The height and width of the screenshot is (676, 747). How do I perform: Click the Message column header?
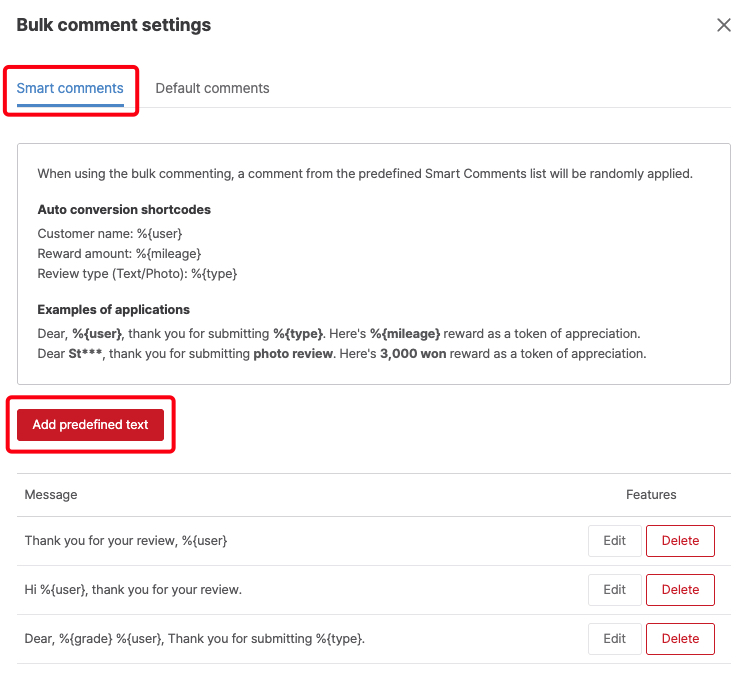point(51,495)
